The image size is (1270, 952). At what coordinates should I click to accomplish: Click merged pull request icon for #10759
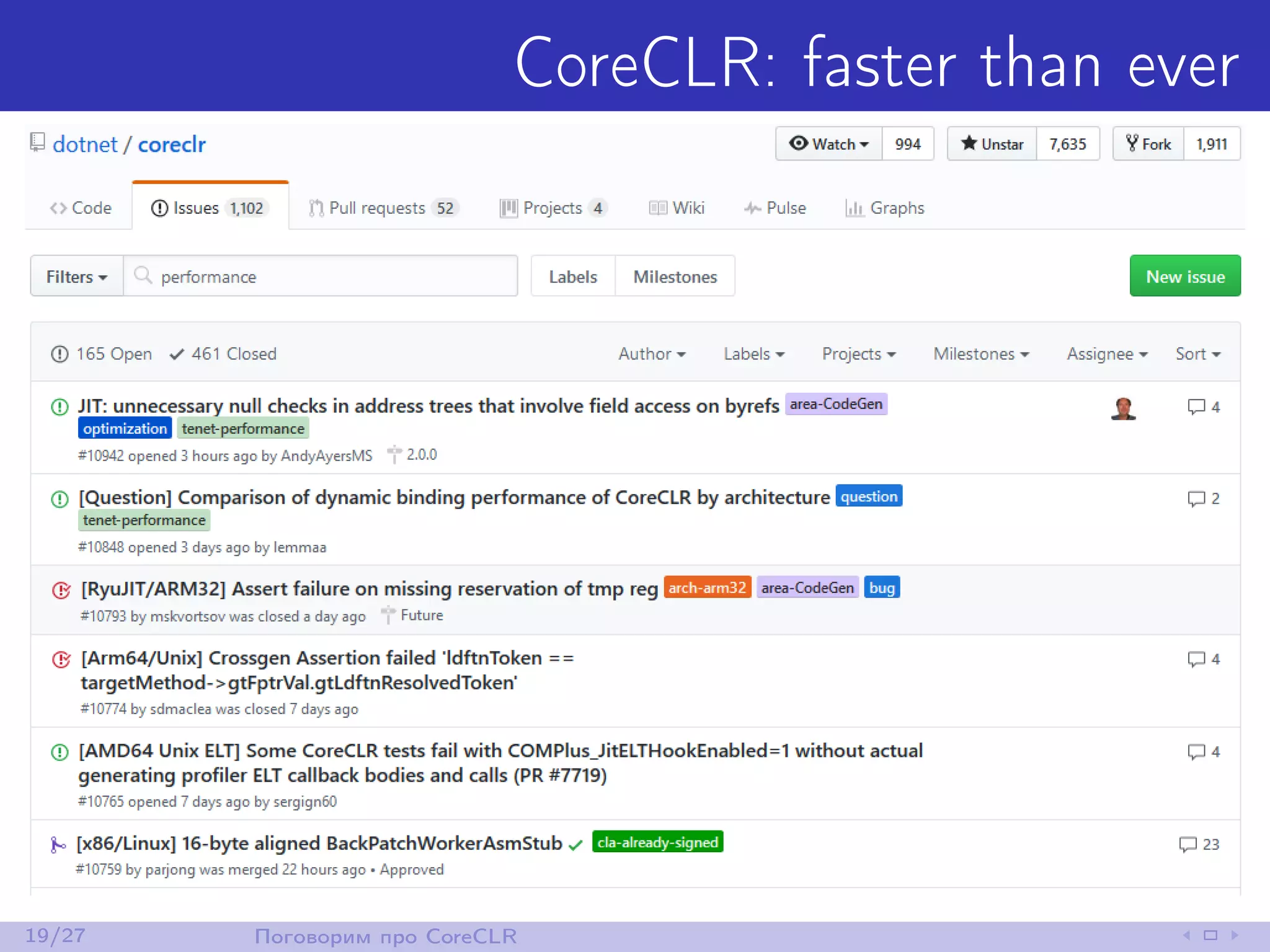(x=58, y=845)
